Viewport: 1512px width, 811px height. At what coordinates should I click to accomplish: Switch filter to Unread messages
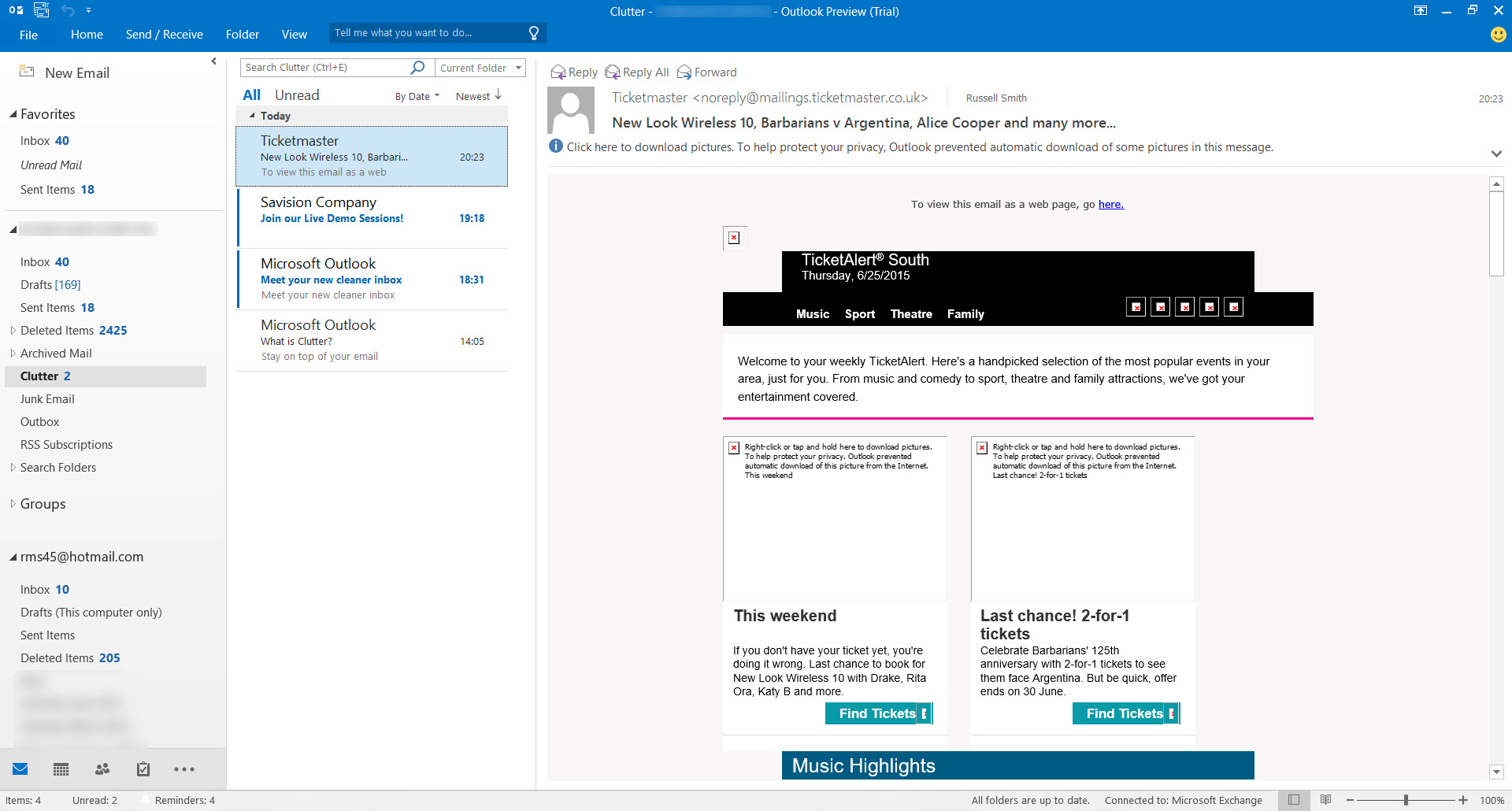[x=297, y=94]
